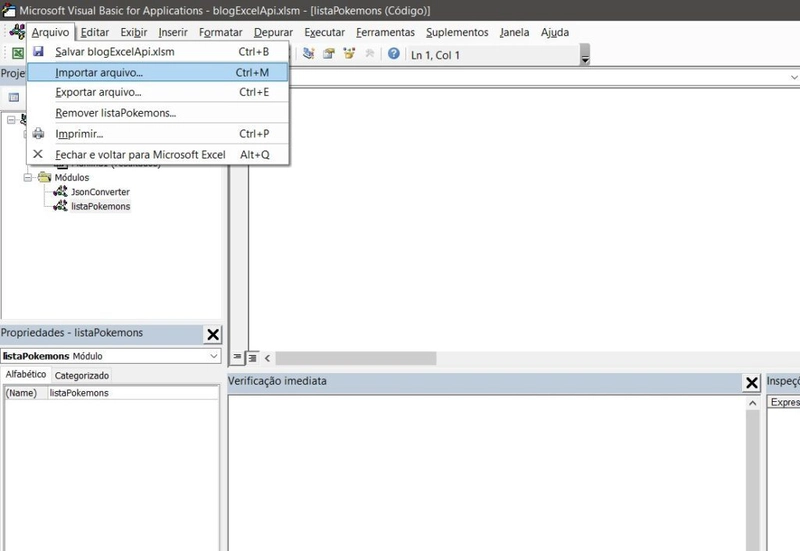Click the printer icon beside Imprimir
The image size is (800, 551).
click(x=38, y=134)
